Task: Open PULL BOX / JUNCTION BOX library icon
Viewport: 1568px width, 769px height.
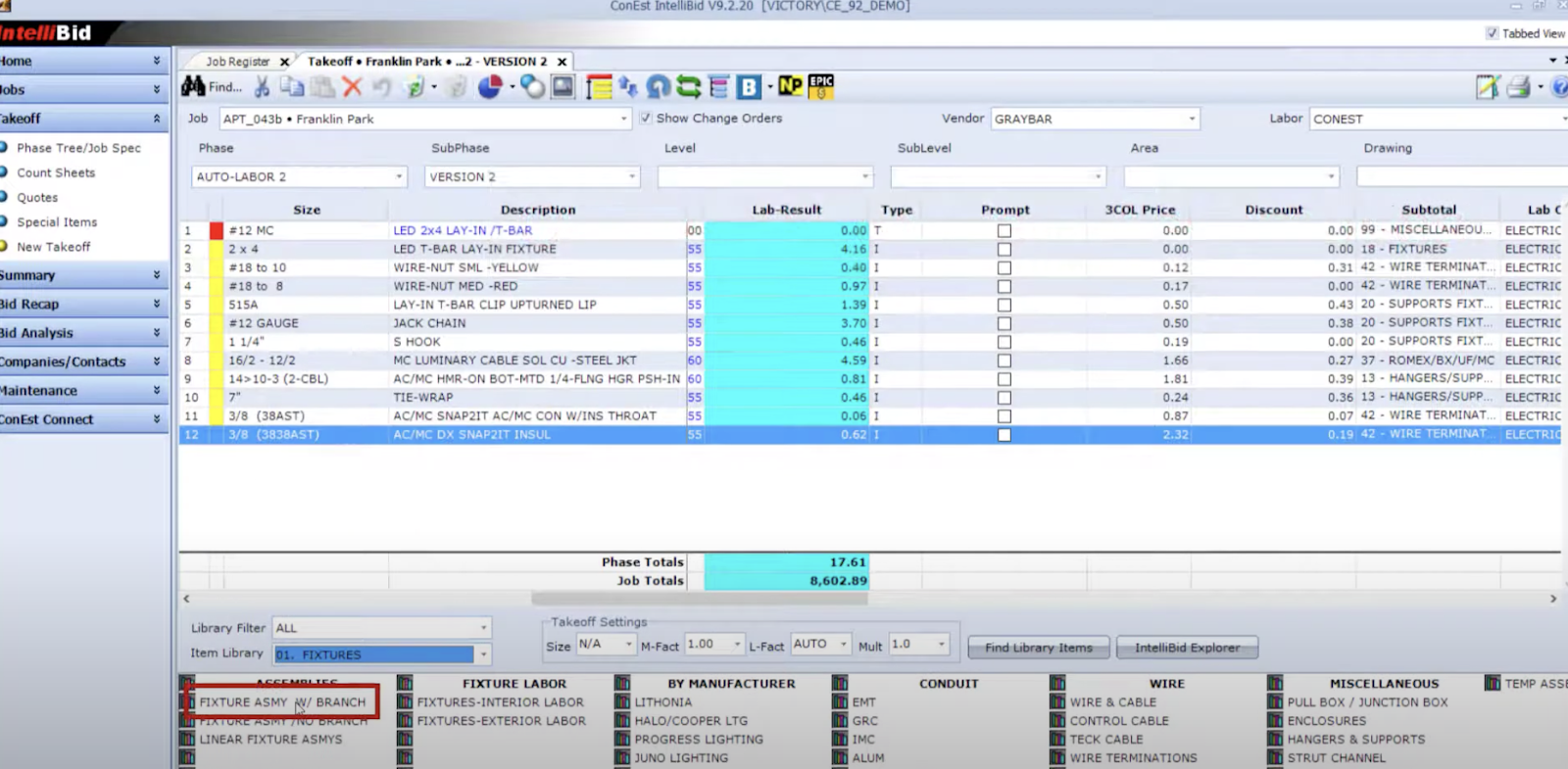Action: (1275, 702)
